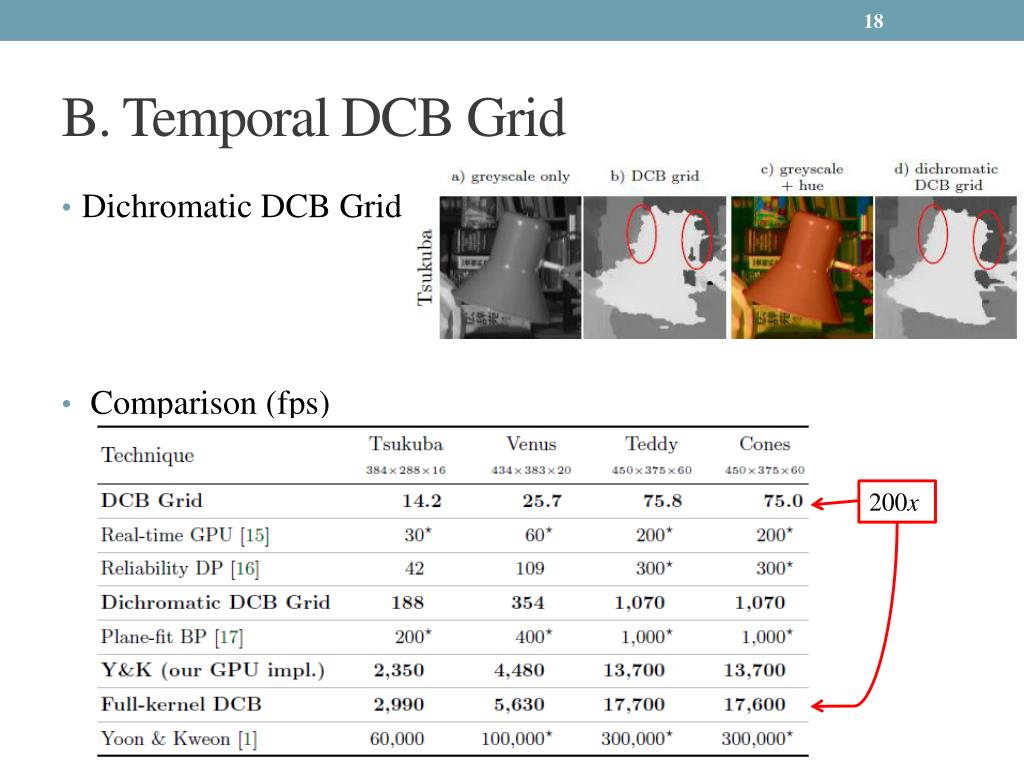Click the '434×383×20' resolution label
This screenshot has width=1024, height=768.
[531, 470]
